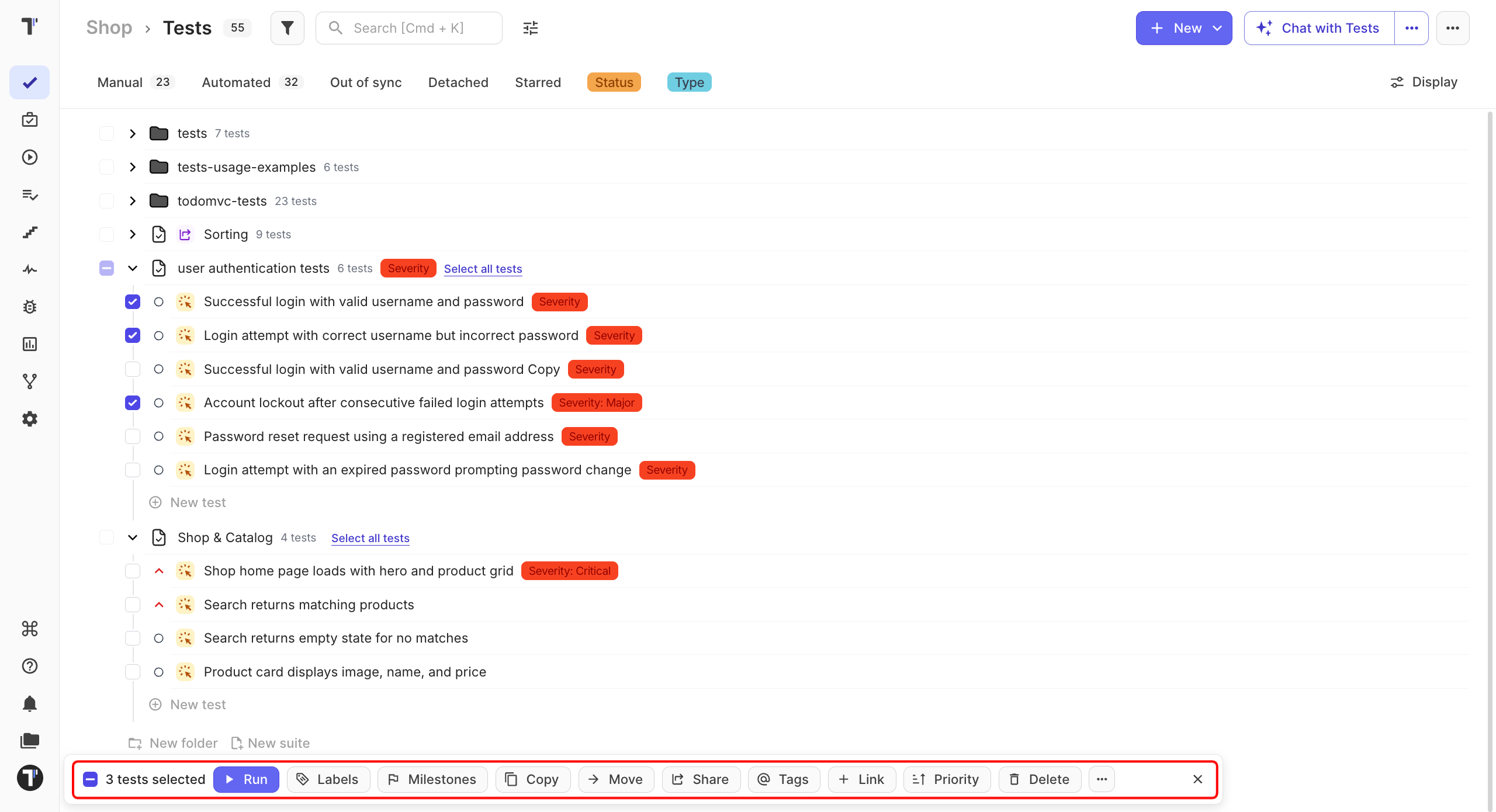
Task: Click the Delete button in bulk bar
Action: click(1040, 779)
